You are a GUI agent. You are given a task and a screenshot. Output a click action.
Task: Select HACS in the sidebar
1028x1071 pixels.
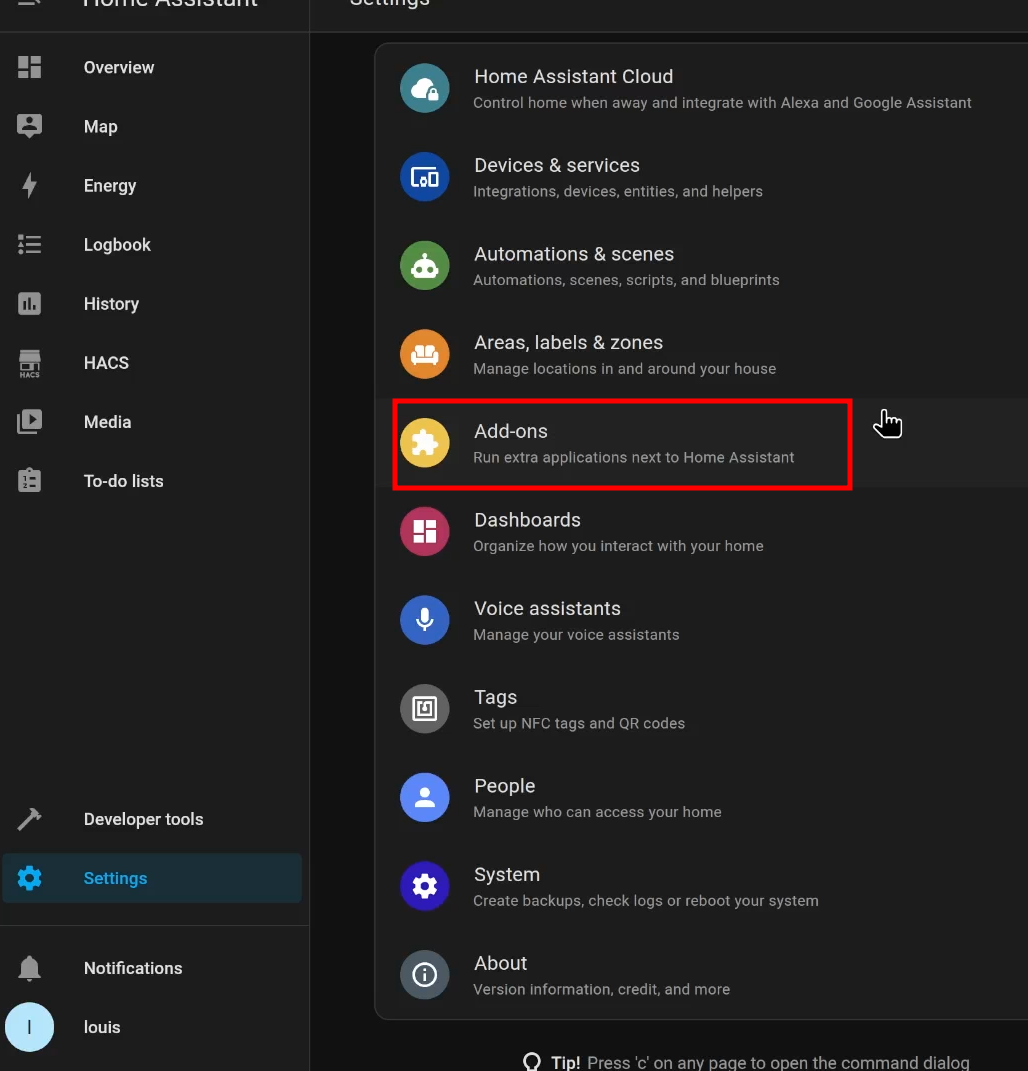coord(106,363)
